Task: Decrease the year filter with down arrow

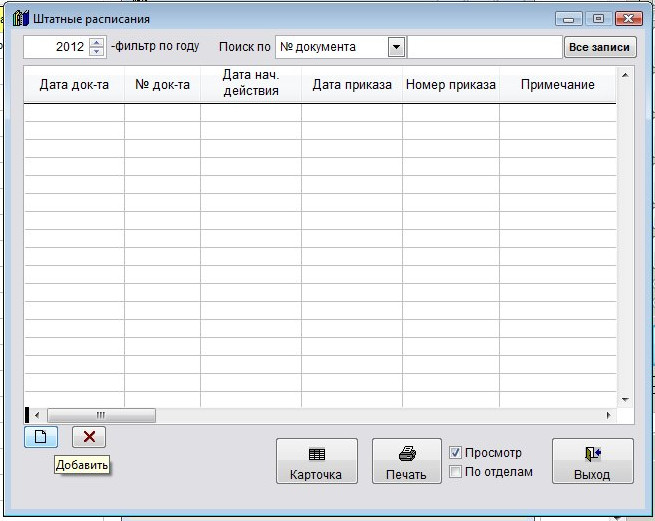Action: tap(96, 51)
